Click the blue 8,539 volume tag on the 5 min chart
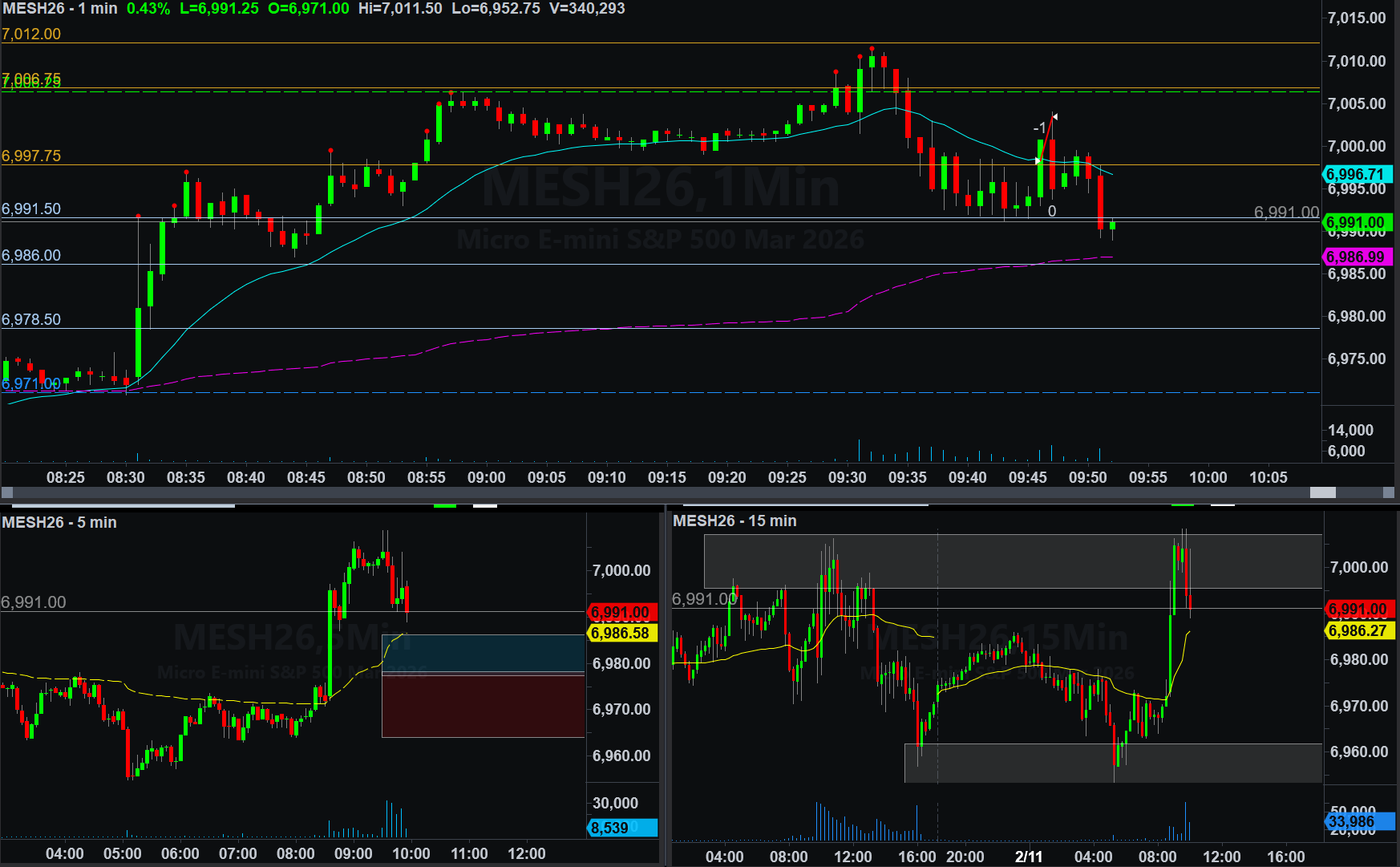 pyautogui.click(x=621, y=828)
